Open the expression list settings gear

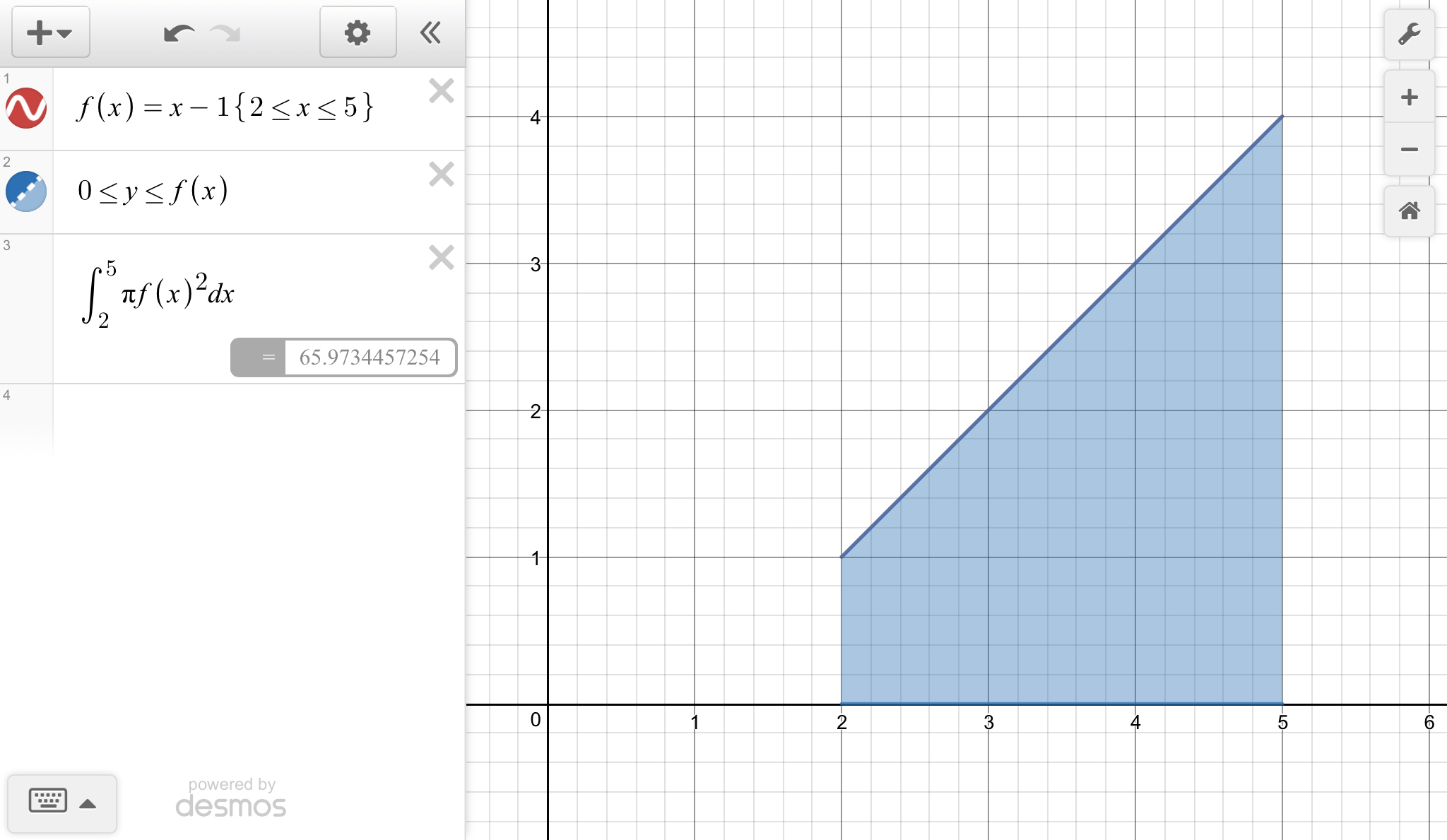click(x=358, y=32)
